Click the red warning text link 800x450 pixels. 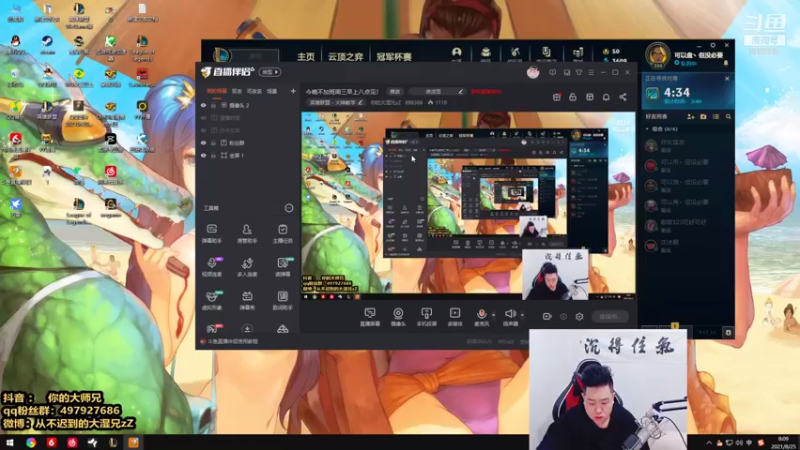[486, 92]
